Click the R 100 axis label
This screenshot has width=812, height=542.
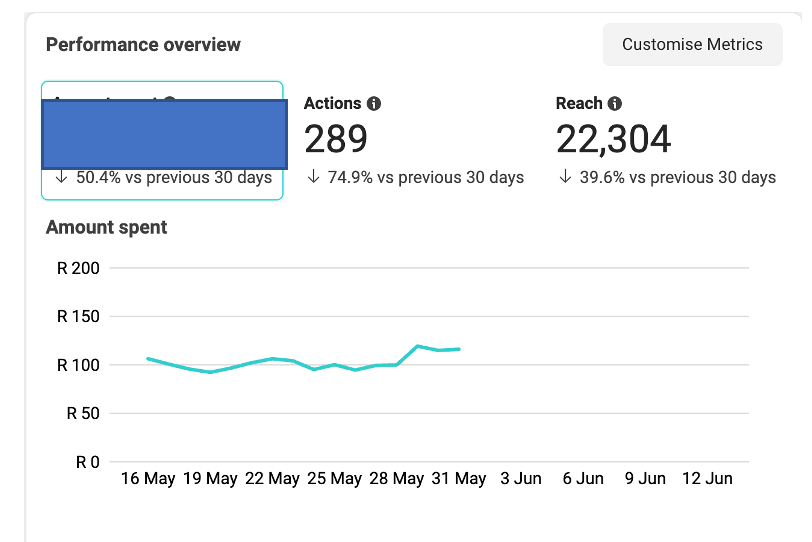pyautogui.click(x=78, y=365)
